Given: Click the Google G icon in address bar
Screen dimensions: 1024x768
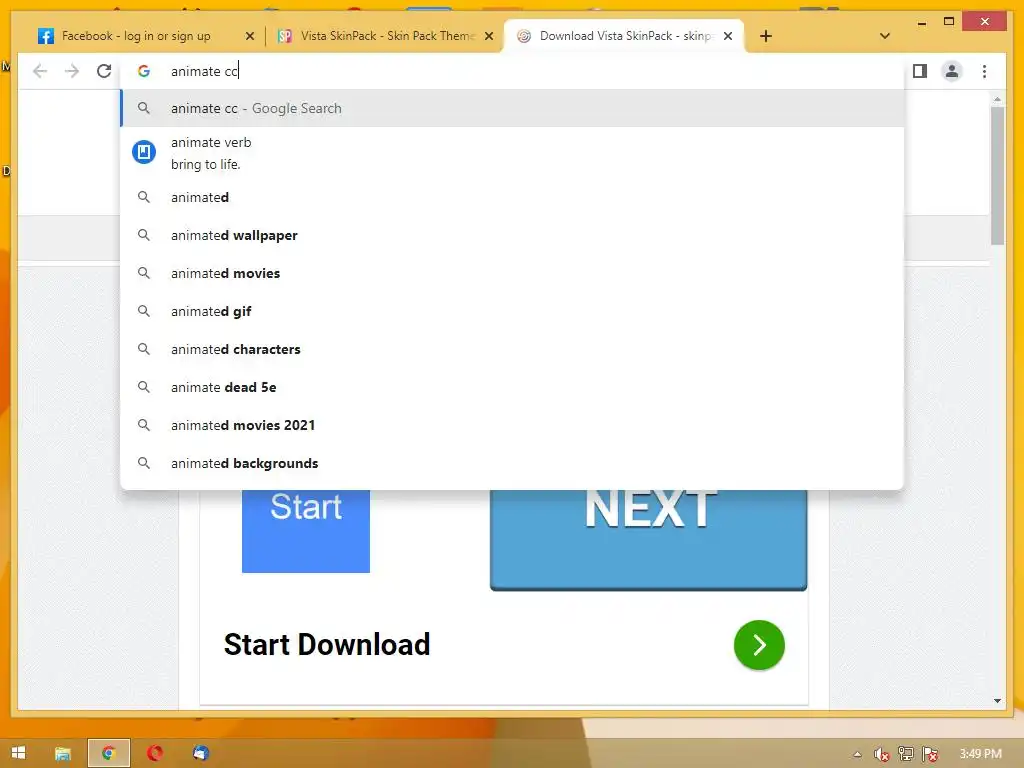Looking at the screenshot, I should (x=144, y=71).
